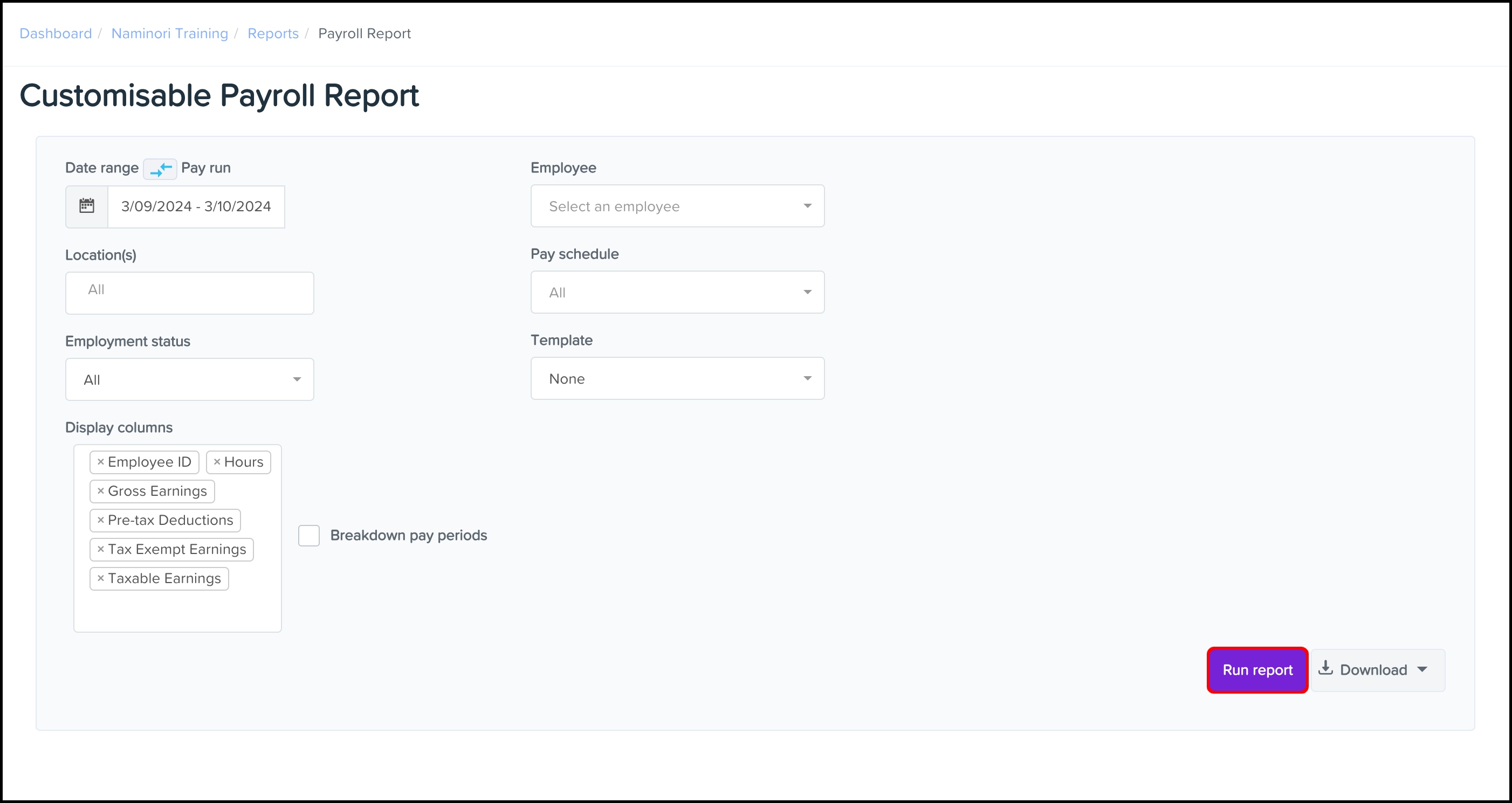Open the Template dropdown showing None

click(677, 378)
